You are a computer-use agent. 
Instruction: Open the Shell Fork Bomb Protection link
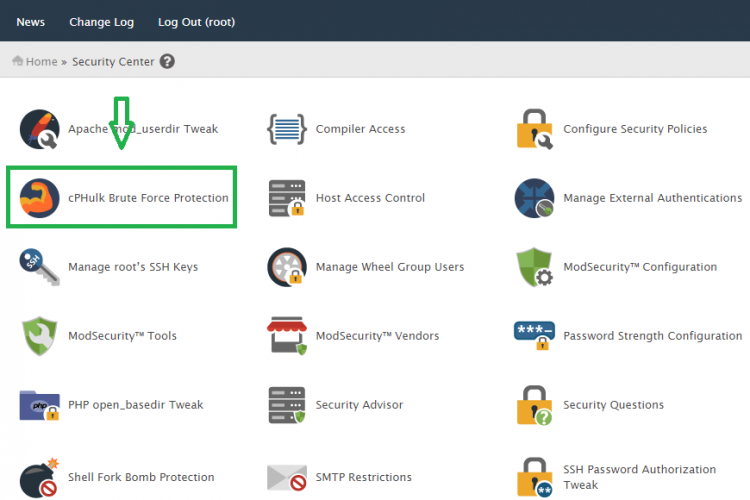tap(141, 478)
